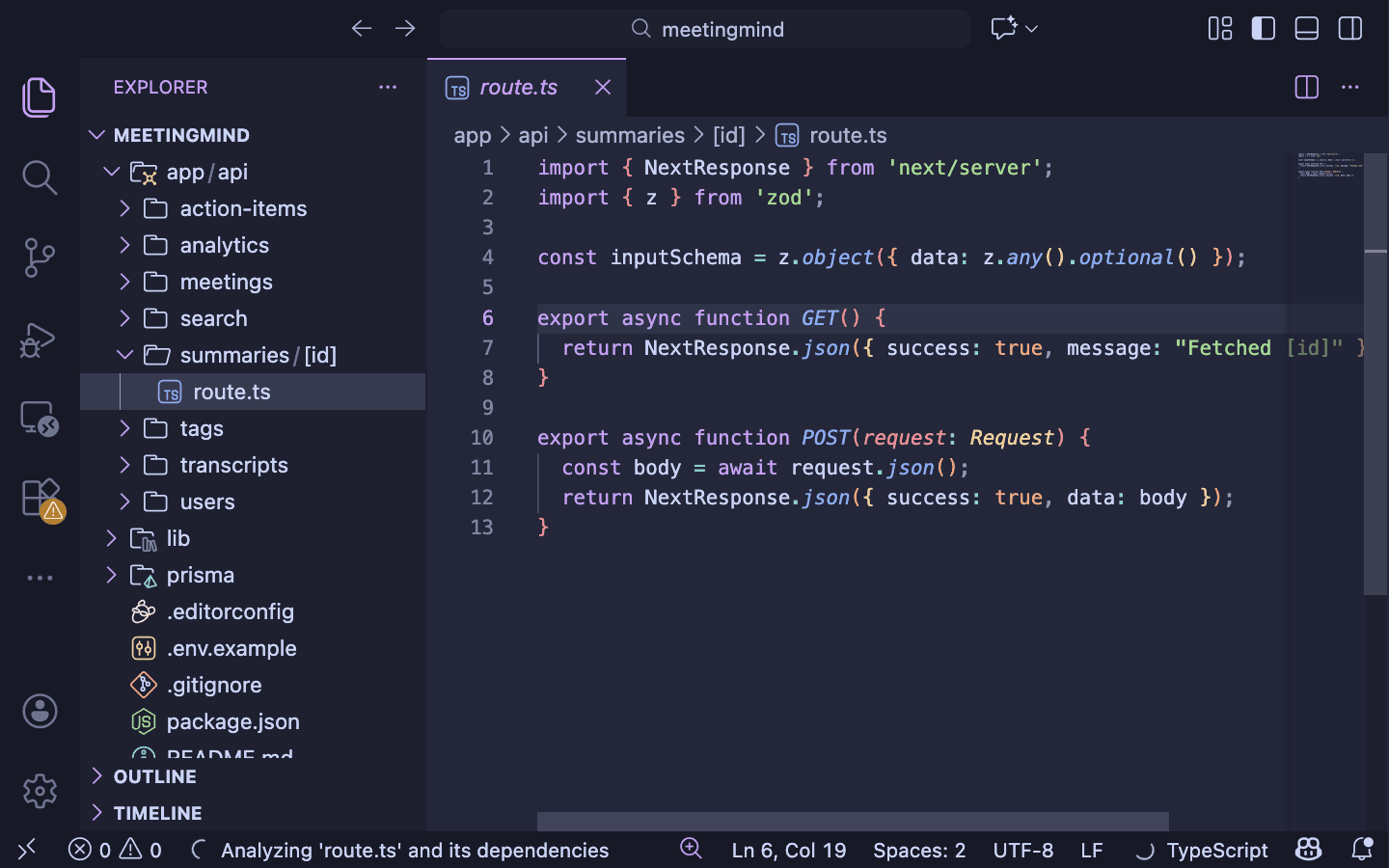Viewport: 1389px width, 868px height.
Task: Open the notifications bell
Action: pyautogui.click(x=1363, y=850)
